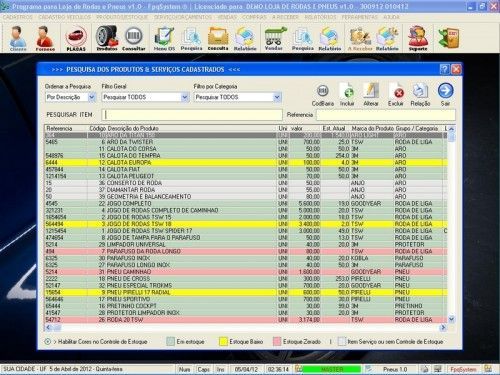500x375 pixels.
Task: Open the FERRAMENTAS menu
Action: (360, 17)
